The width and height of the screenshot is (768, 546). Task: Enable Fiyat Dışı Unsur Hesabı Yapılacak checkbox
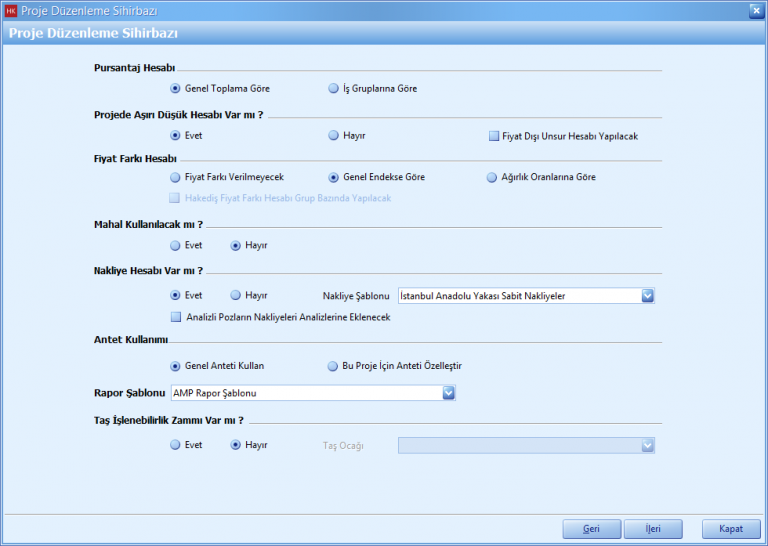click(494, 135)
